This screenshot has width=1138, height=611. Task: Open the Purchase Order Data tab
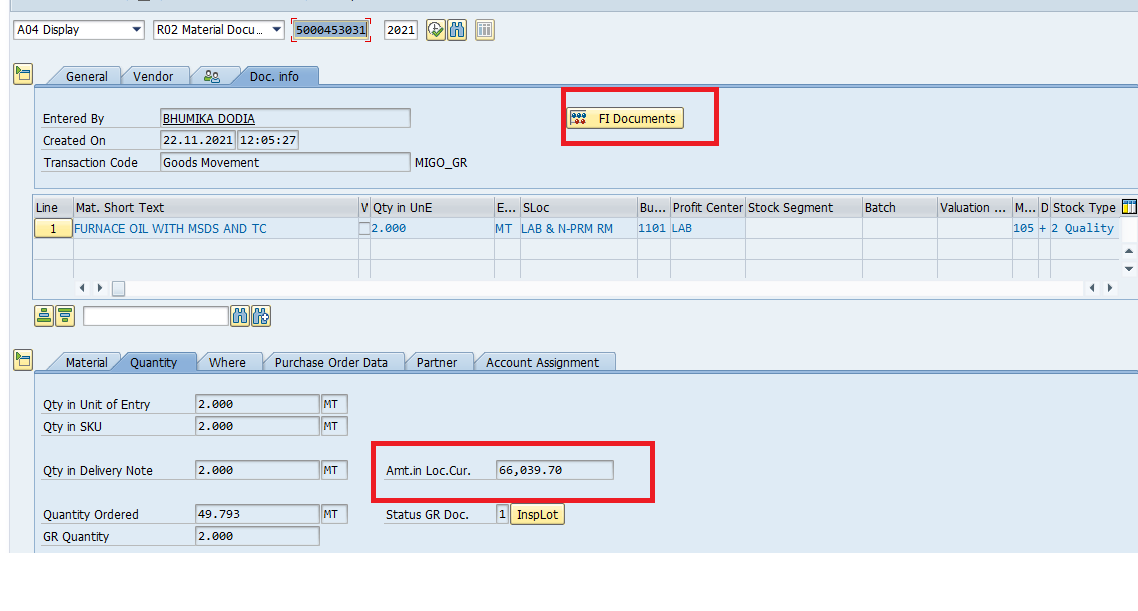pyautogui.click(x=331, y=362)
